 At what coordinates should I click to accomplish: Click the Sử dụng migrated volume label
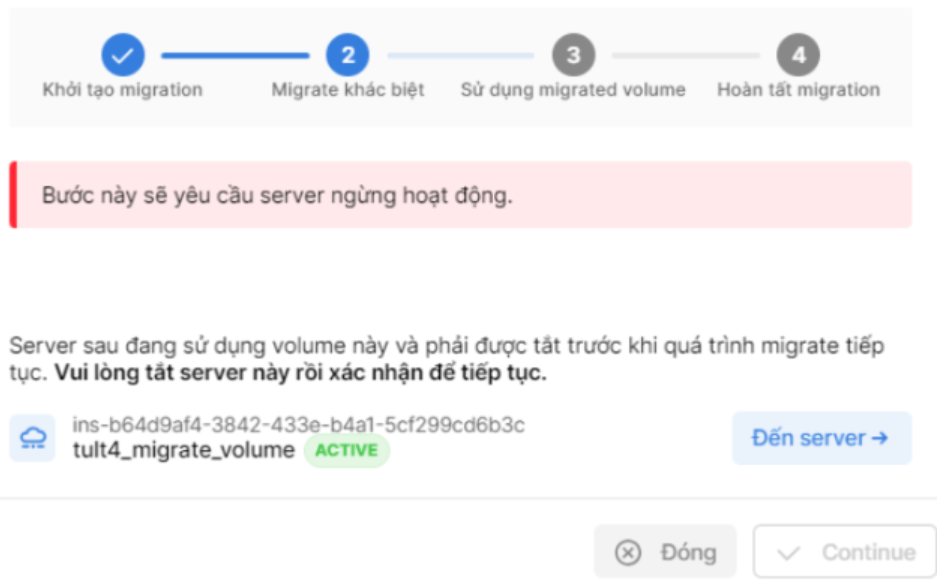573,90
